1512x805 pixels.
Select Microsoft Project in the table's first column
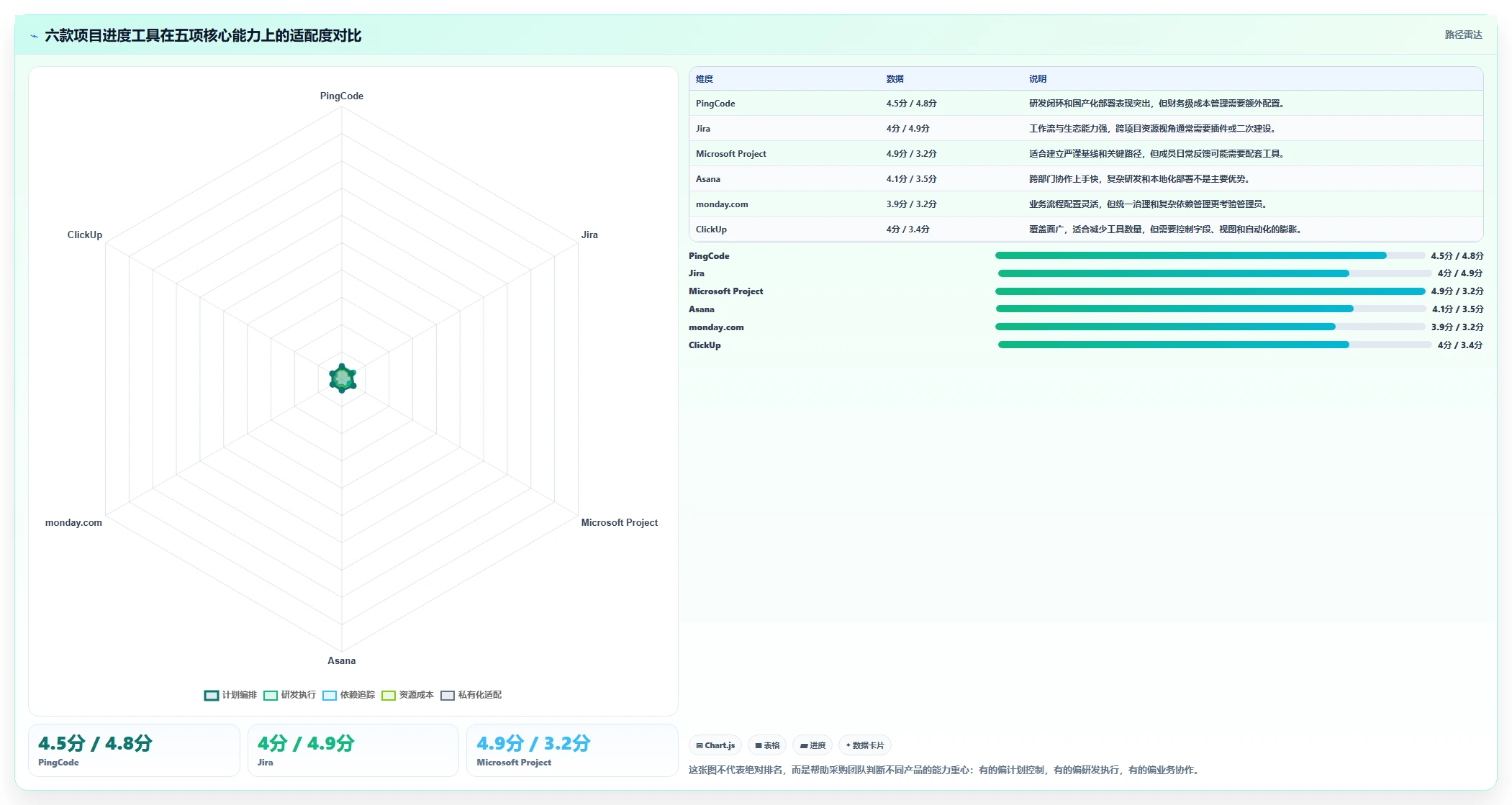click(730, 154)
